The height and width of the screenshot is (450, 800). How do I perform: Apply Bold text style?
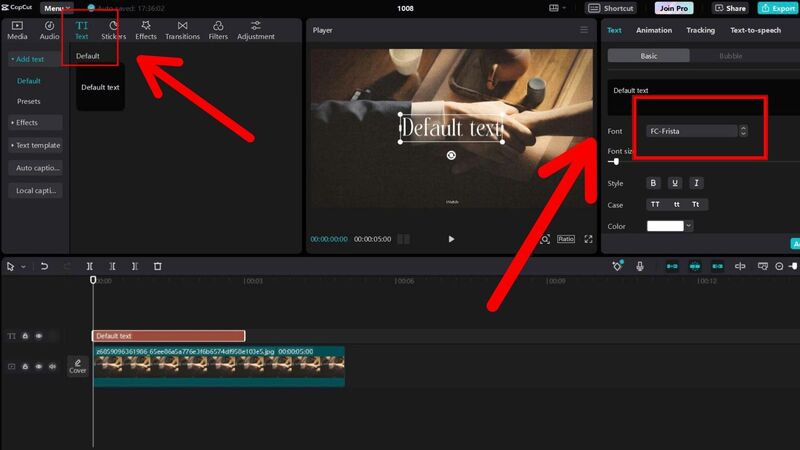[x=653, y=183]
